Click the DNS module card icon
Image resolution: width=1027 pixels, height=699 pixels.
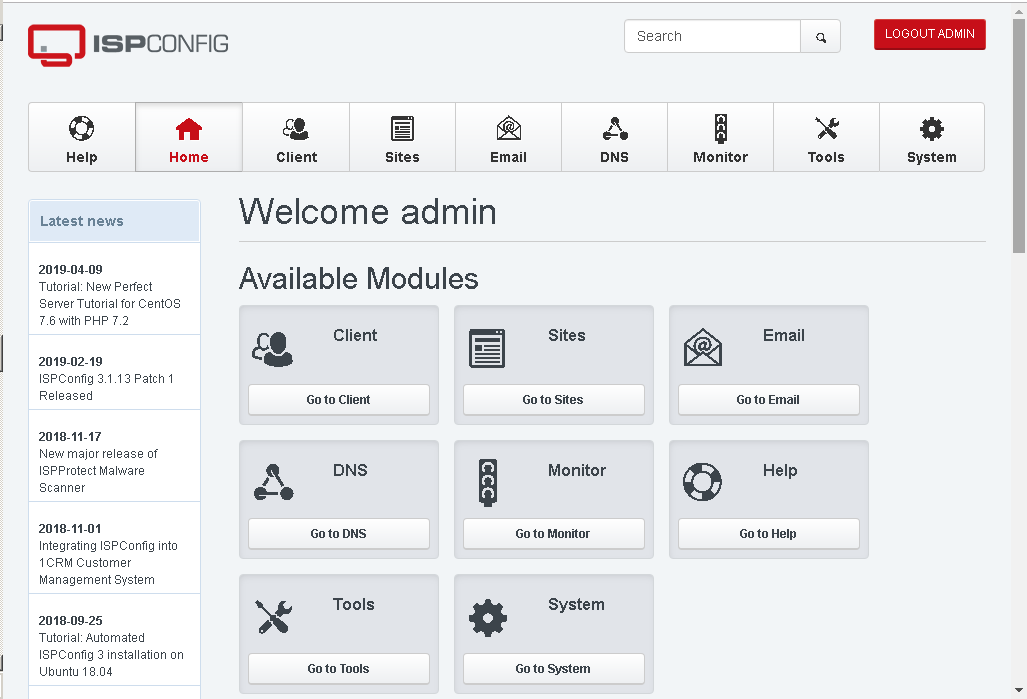coord(274,482)
